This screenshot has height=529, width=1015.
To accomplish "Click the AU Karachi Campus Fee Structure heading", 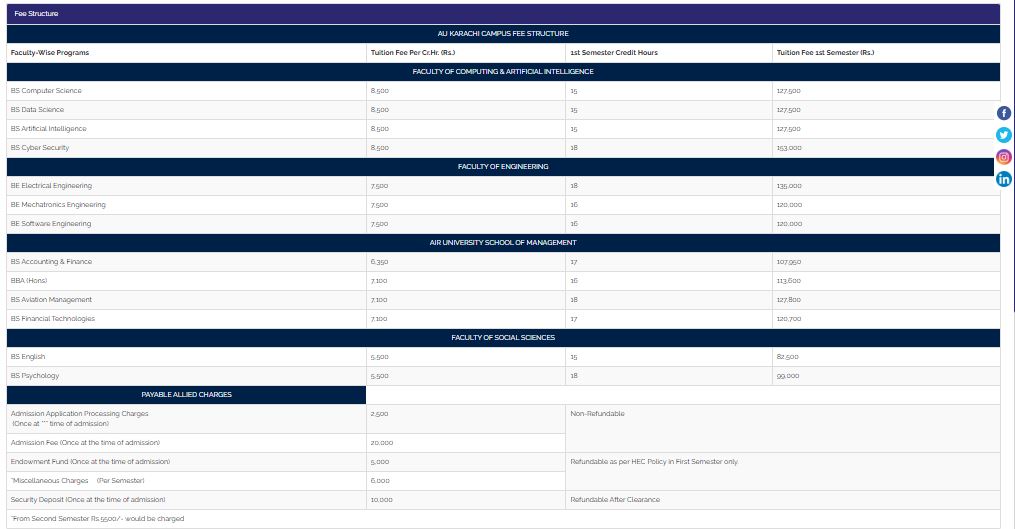I will coord(503,34).
